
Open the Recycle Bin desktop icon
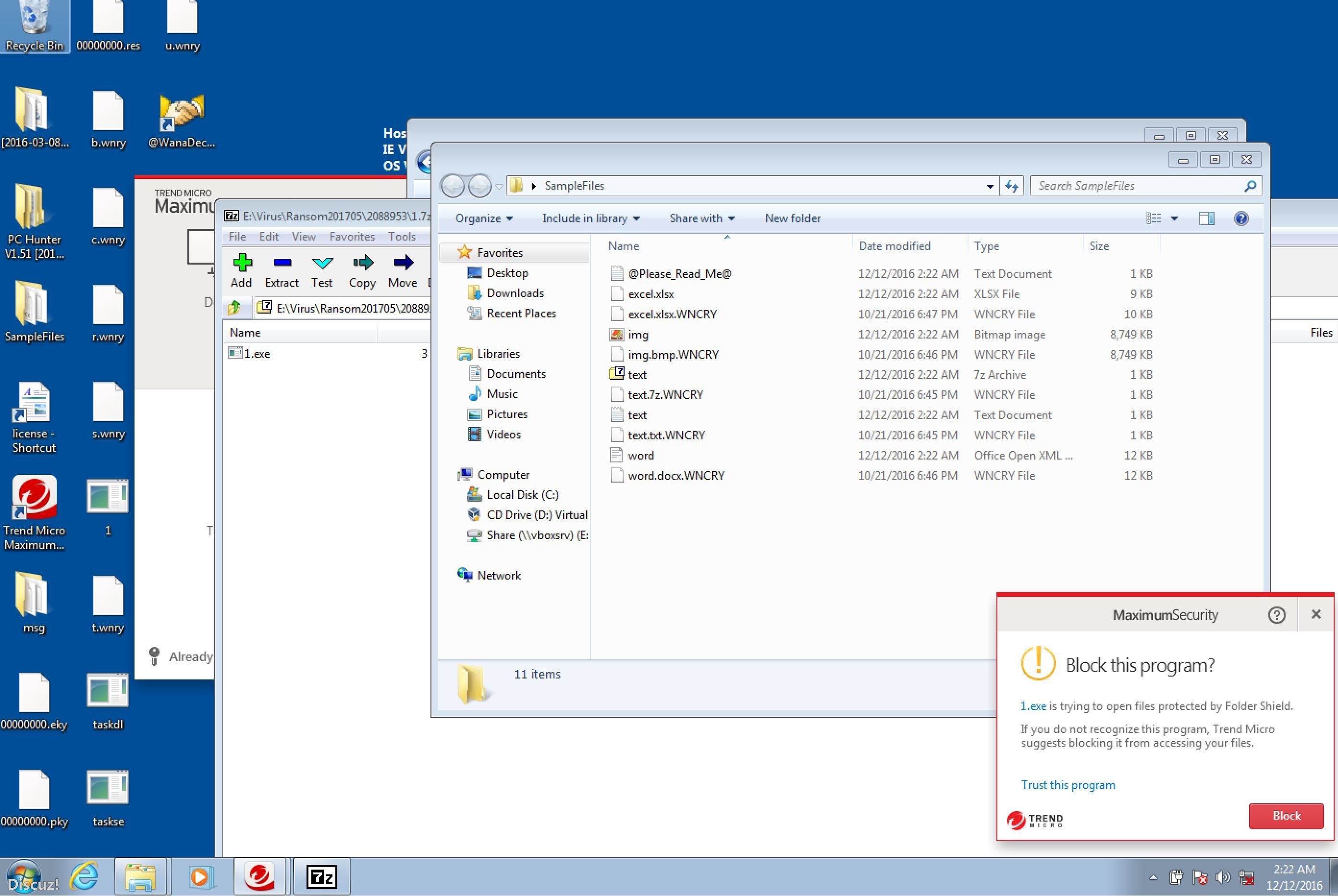[34, 26]
